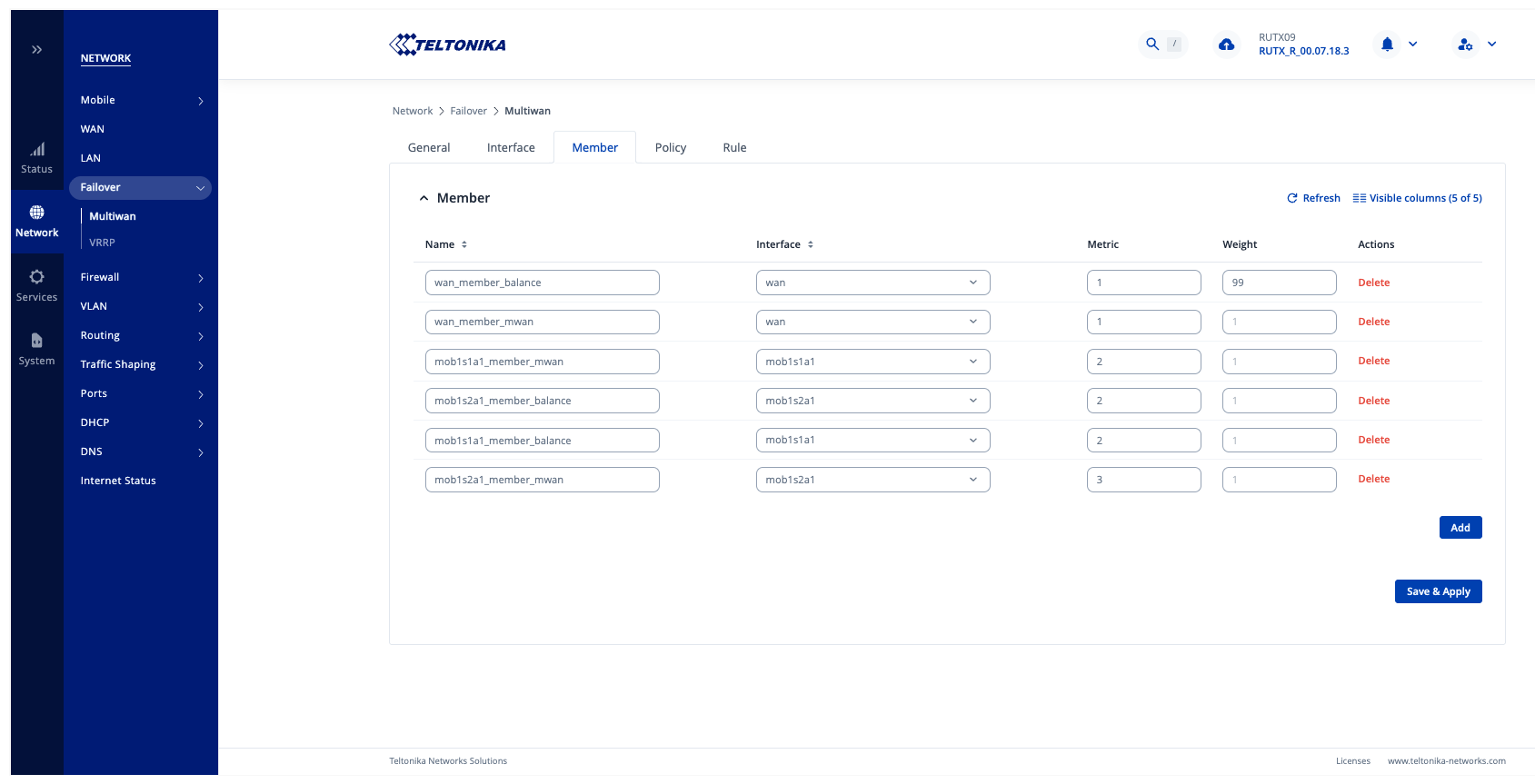Open notifications bell icon
This screenshot has height=784, width=1535.
coord(1387,44)
